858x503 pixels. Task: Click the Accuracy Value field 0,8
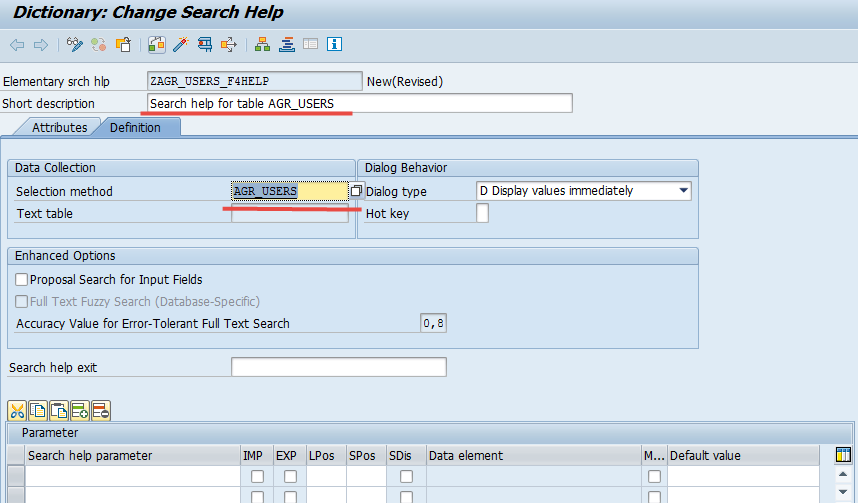[x=433, y=323]
